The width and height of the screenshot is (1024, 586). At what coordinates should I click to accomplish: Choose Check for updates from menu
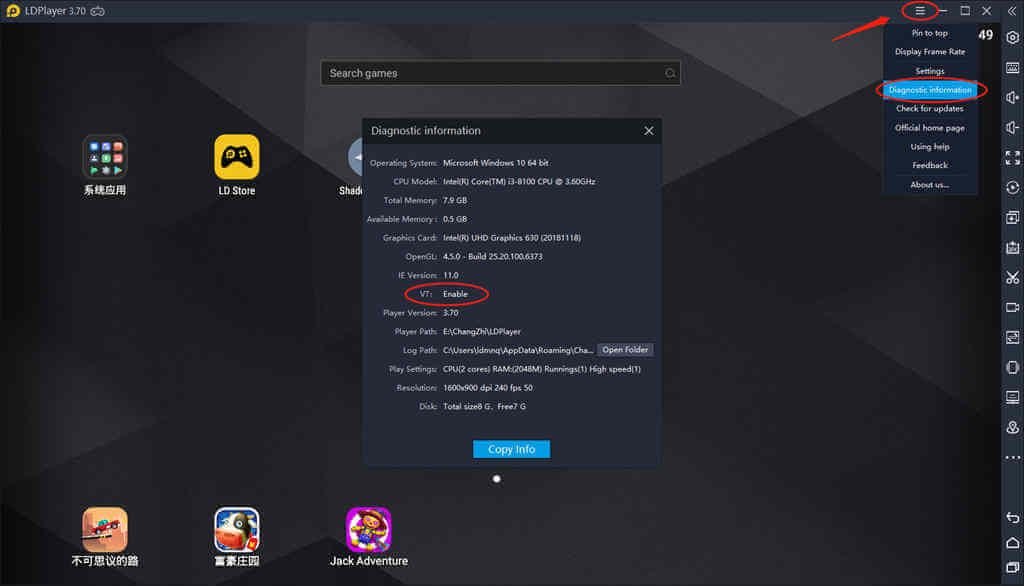click(930, 109)
